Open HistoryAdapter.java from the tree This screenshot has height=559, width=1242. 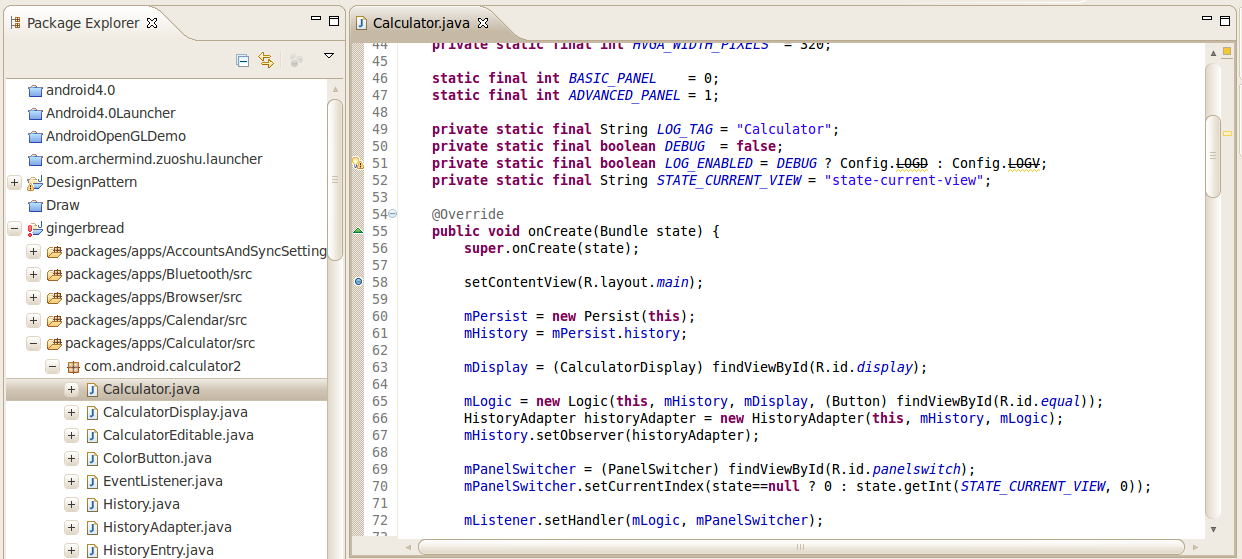pyautogui.click(x=167, y=527)
